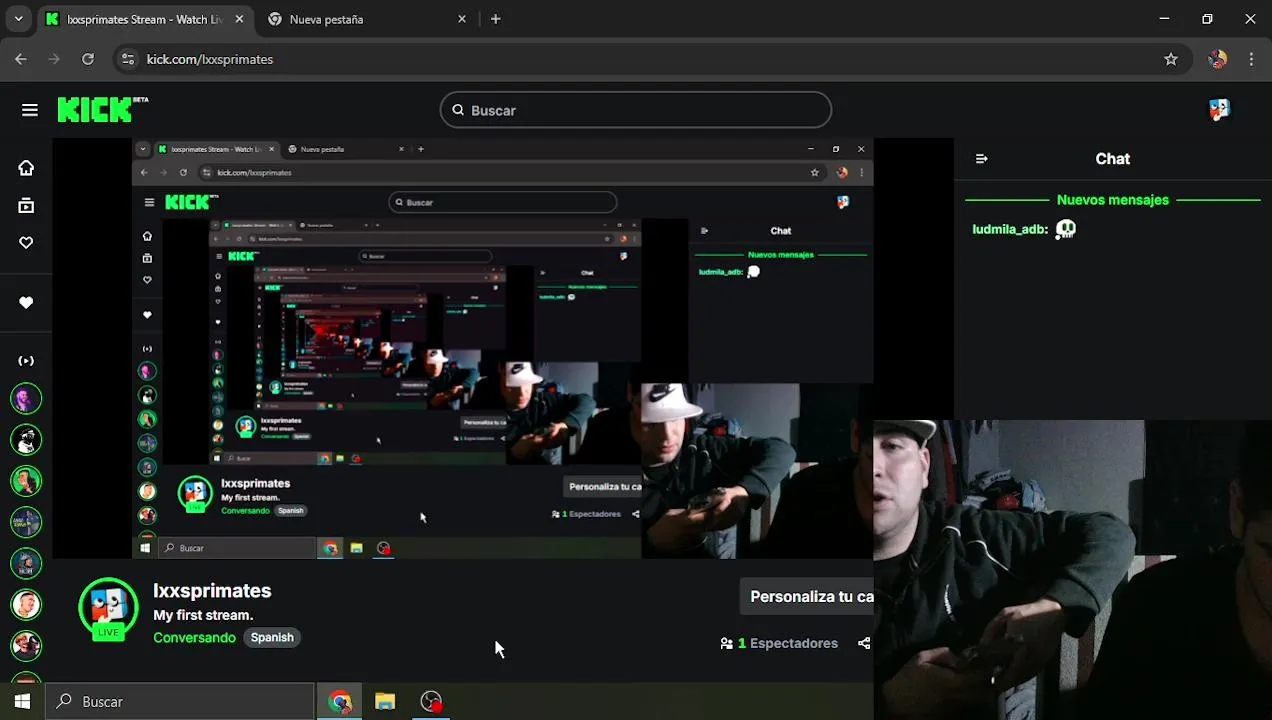Reload the kick.com page
The image size is (1272, 720).
(88, 59)
